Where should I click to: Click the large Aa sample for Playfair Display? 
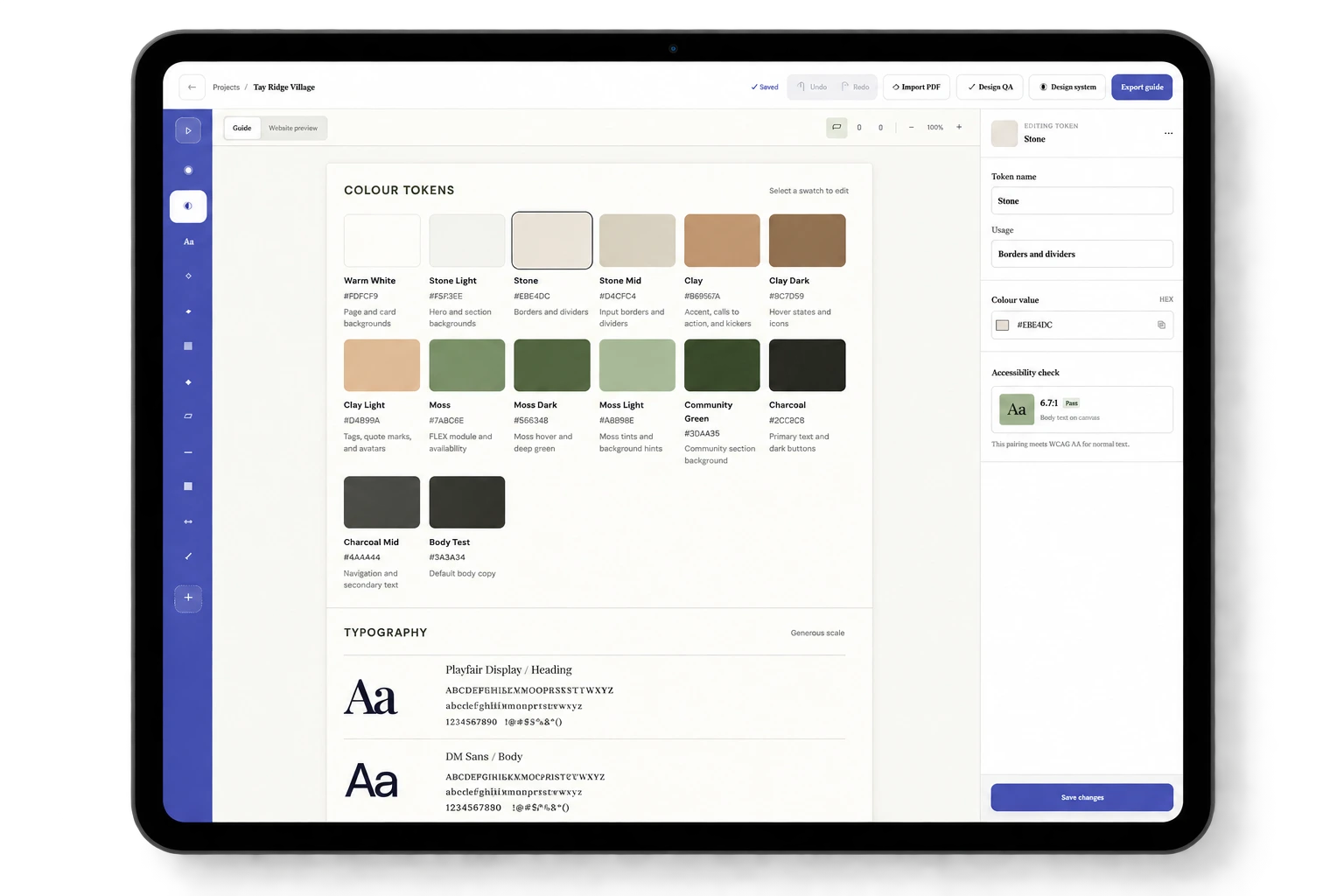coord(371,697)
